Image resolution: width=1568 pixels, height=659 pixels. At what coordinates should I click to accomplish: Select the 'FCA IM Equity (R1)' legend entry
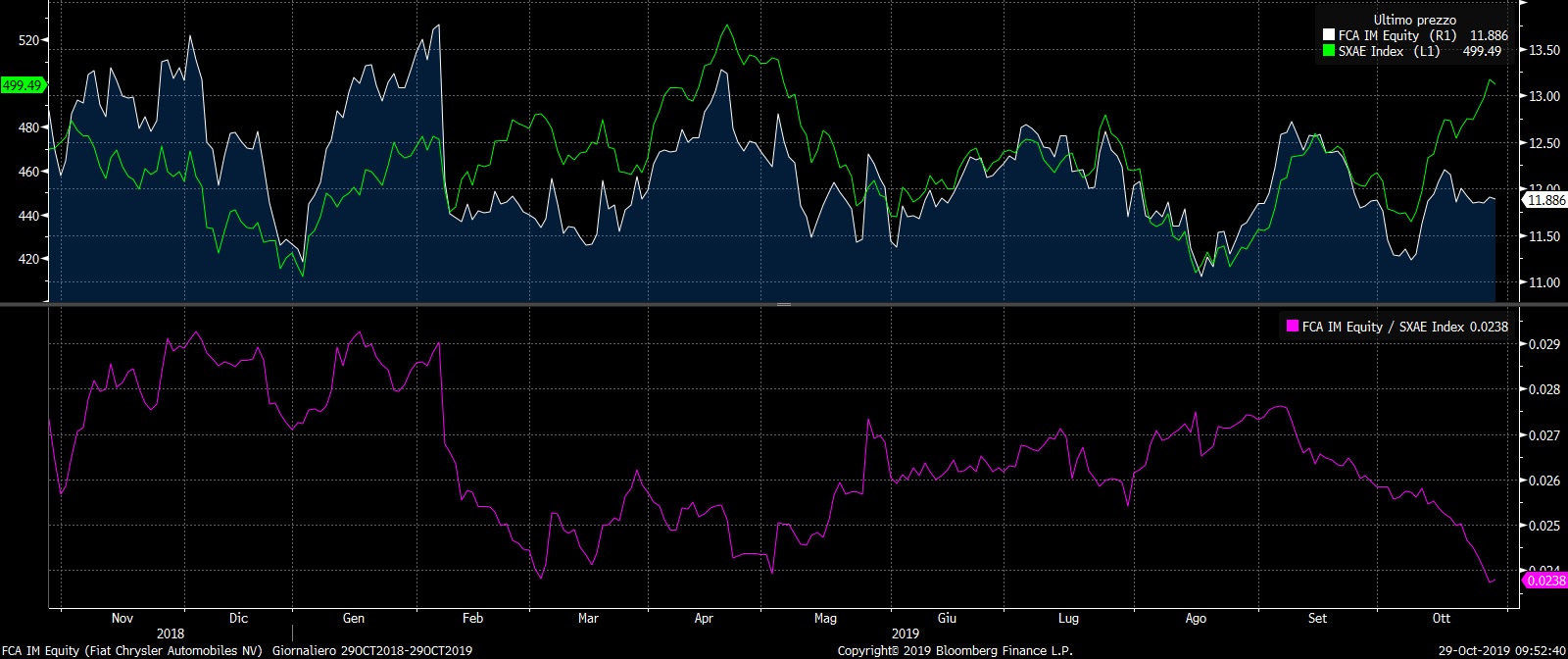pyautogui.click(x=1397, y=35)
